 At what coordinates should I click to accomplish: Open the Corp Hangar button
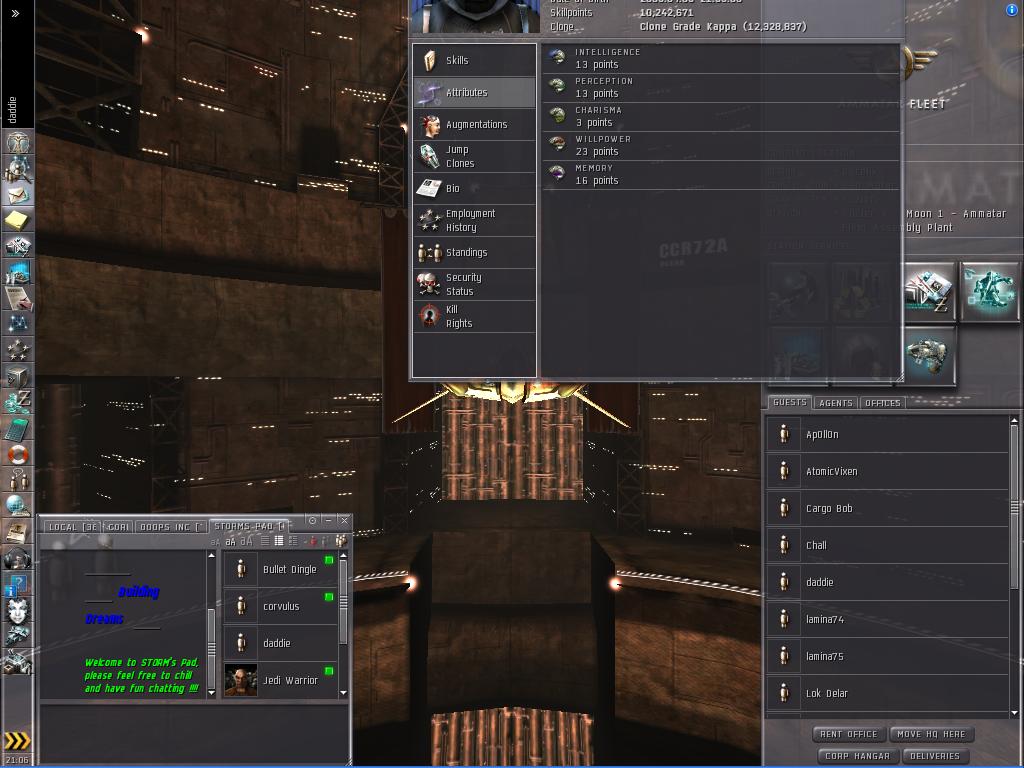click(857, 756)
